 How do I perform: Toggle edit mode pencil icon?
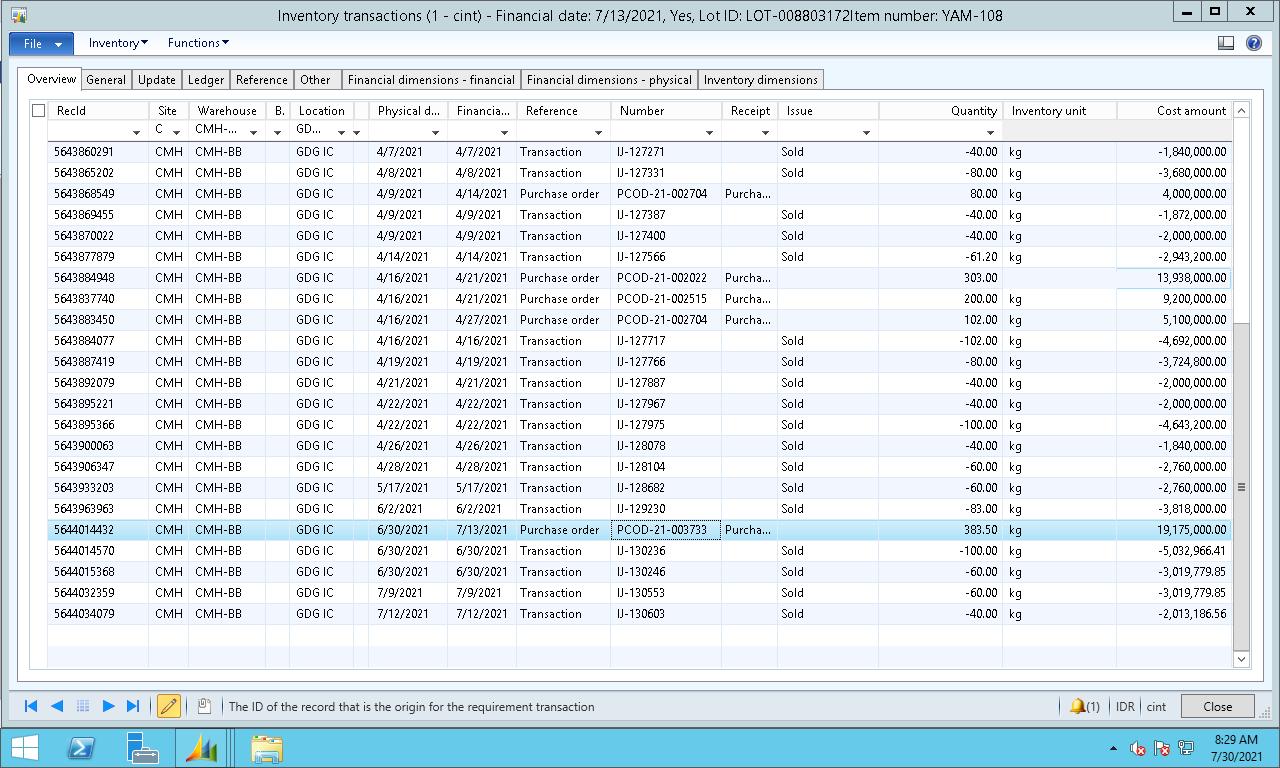click(169, 706)
